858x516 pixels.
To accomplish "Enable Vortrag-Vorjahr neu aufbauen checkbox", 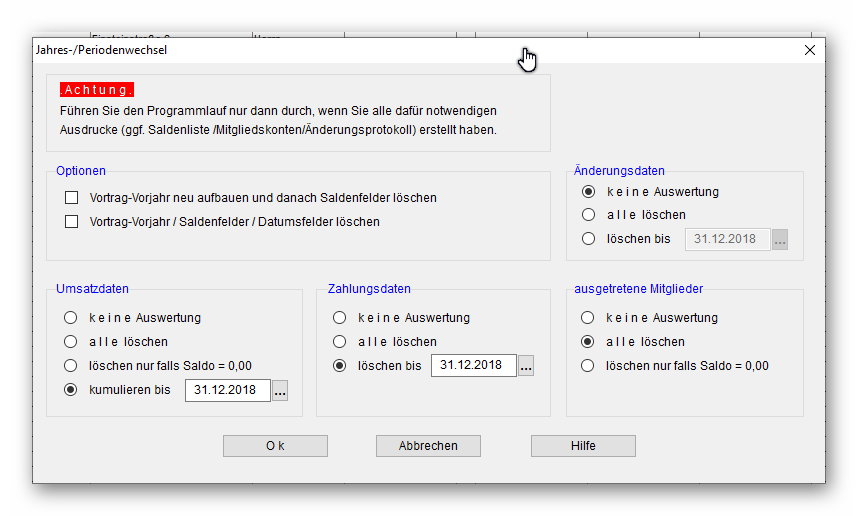I will (72, 198).
